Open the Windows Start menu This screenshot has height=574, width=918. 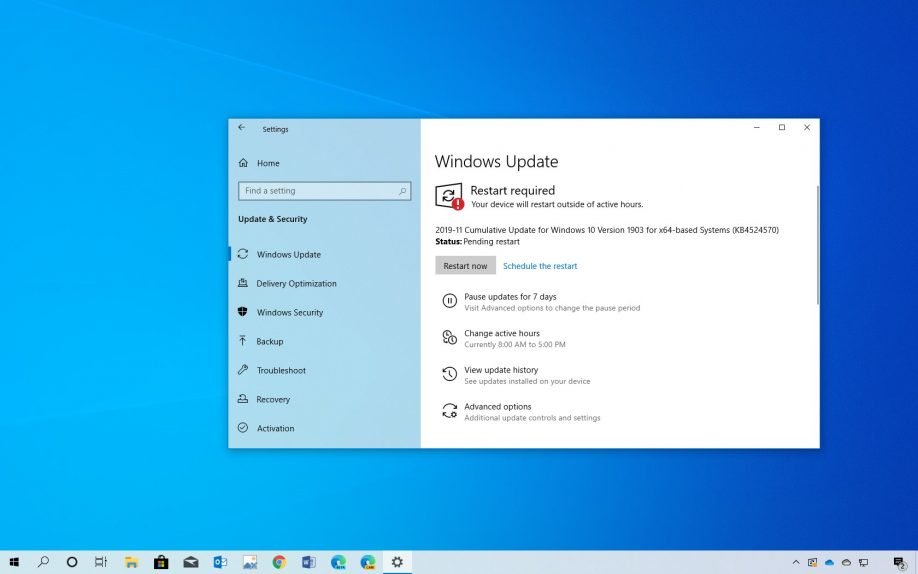tap(14, 562)
